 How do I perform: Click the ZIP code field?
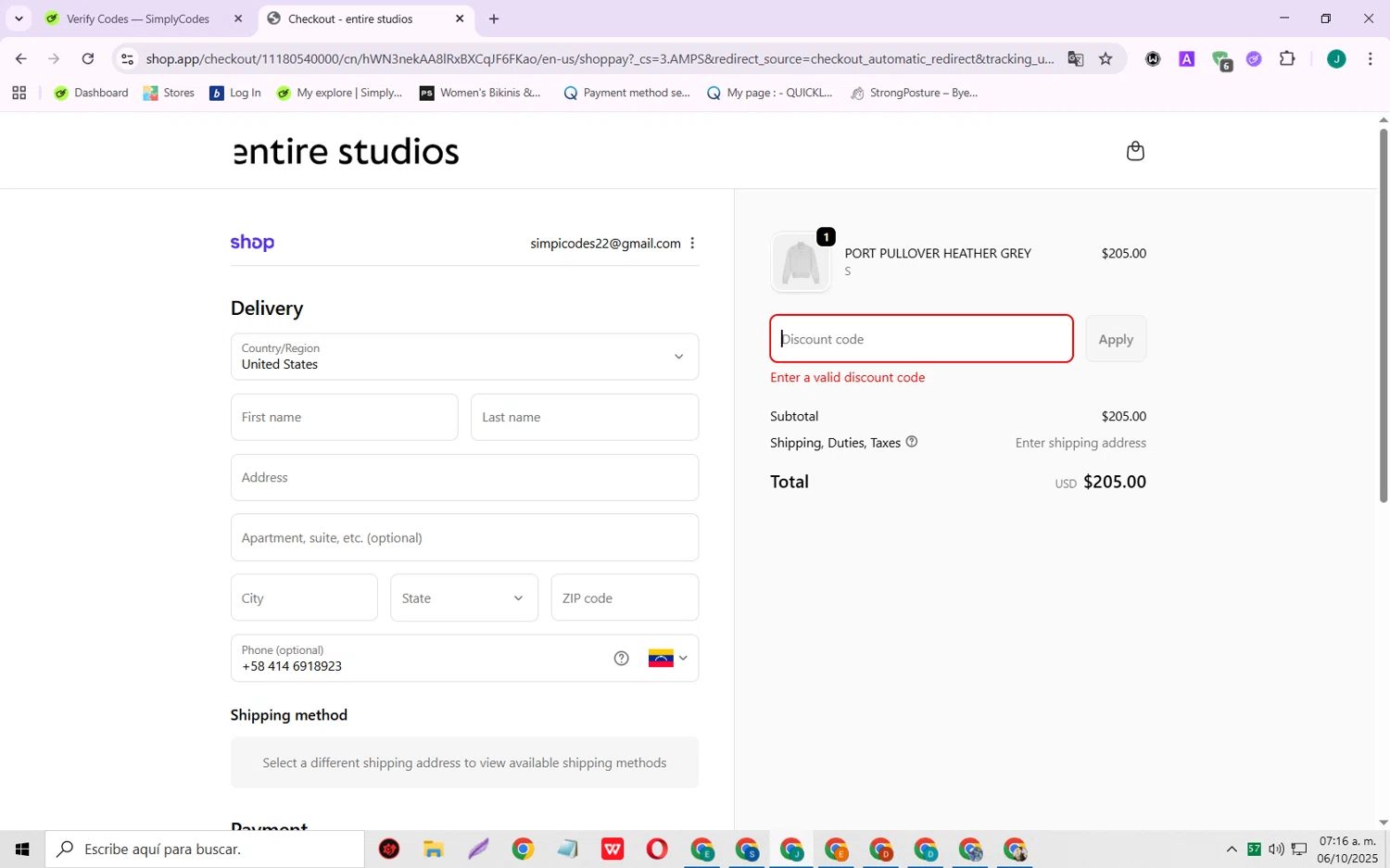(x=625, y=598)
